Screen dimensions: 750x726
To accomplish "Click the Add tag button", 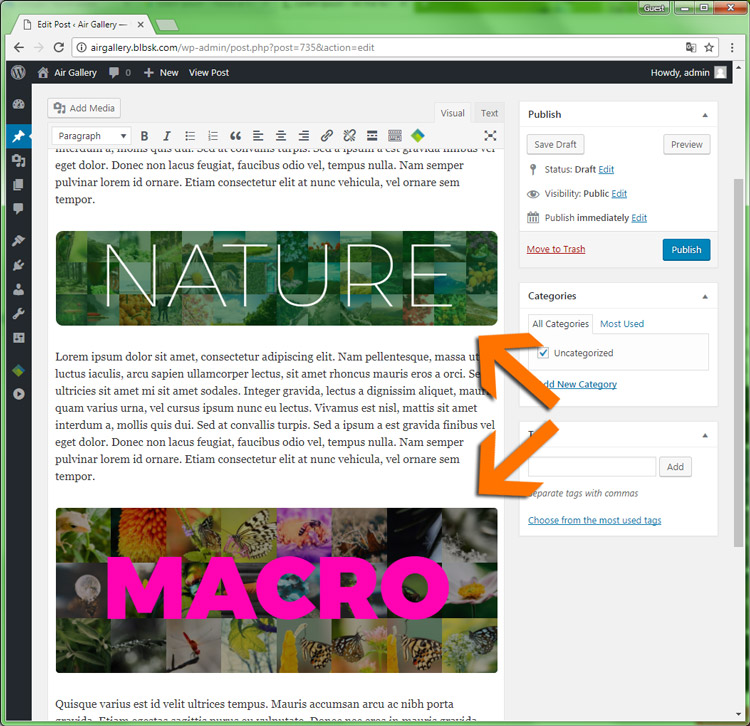I will (x=675, y=467).
